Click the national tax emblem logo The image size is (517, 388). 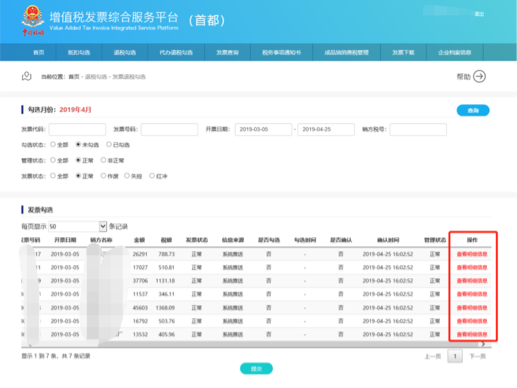point(33,20)
